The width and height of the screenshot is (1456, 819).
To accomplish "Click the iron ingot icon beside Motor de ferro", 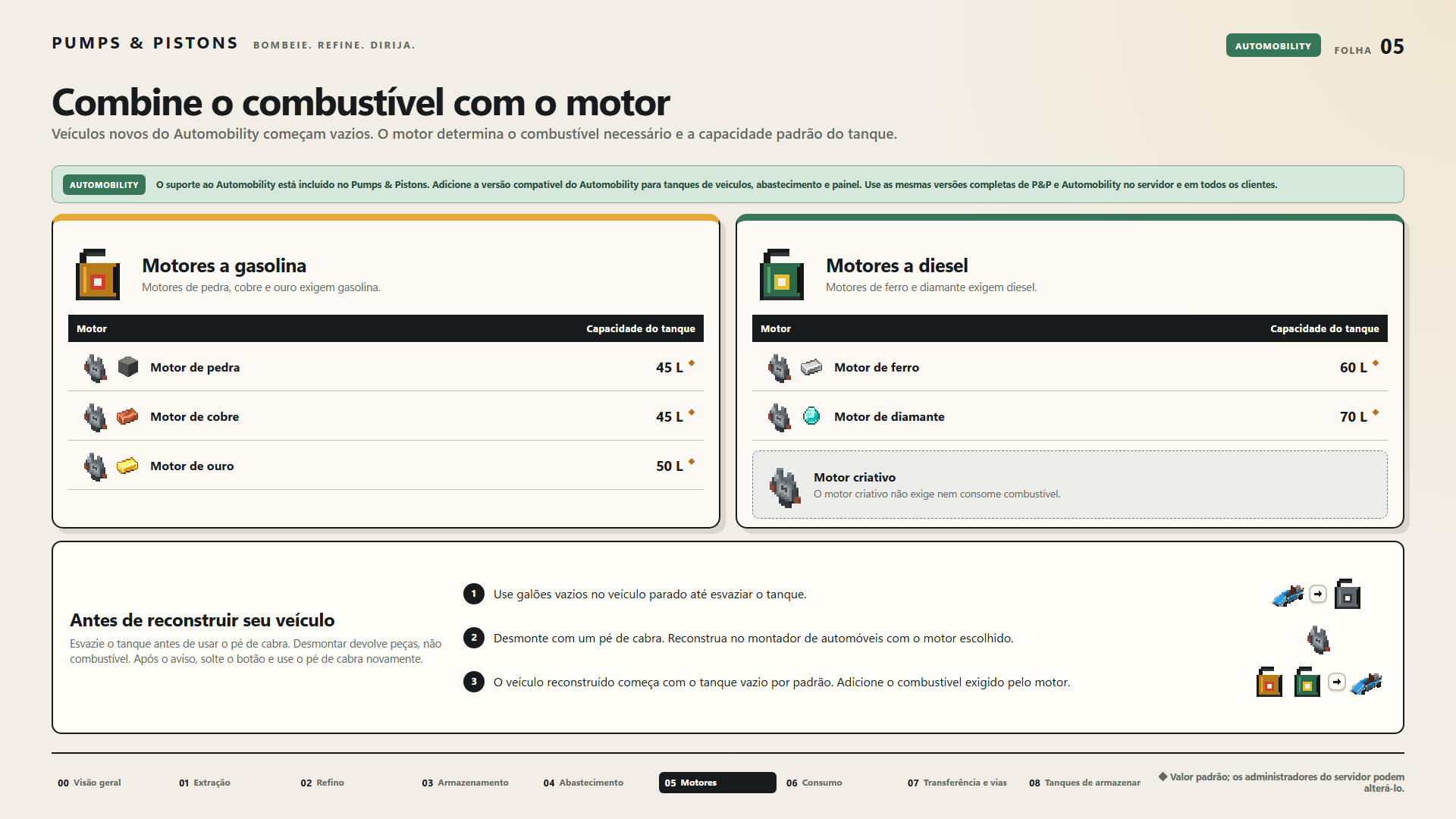I will pyautogui.click(x=811, y=367).
